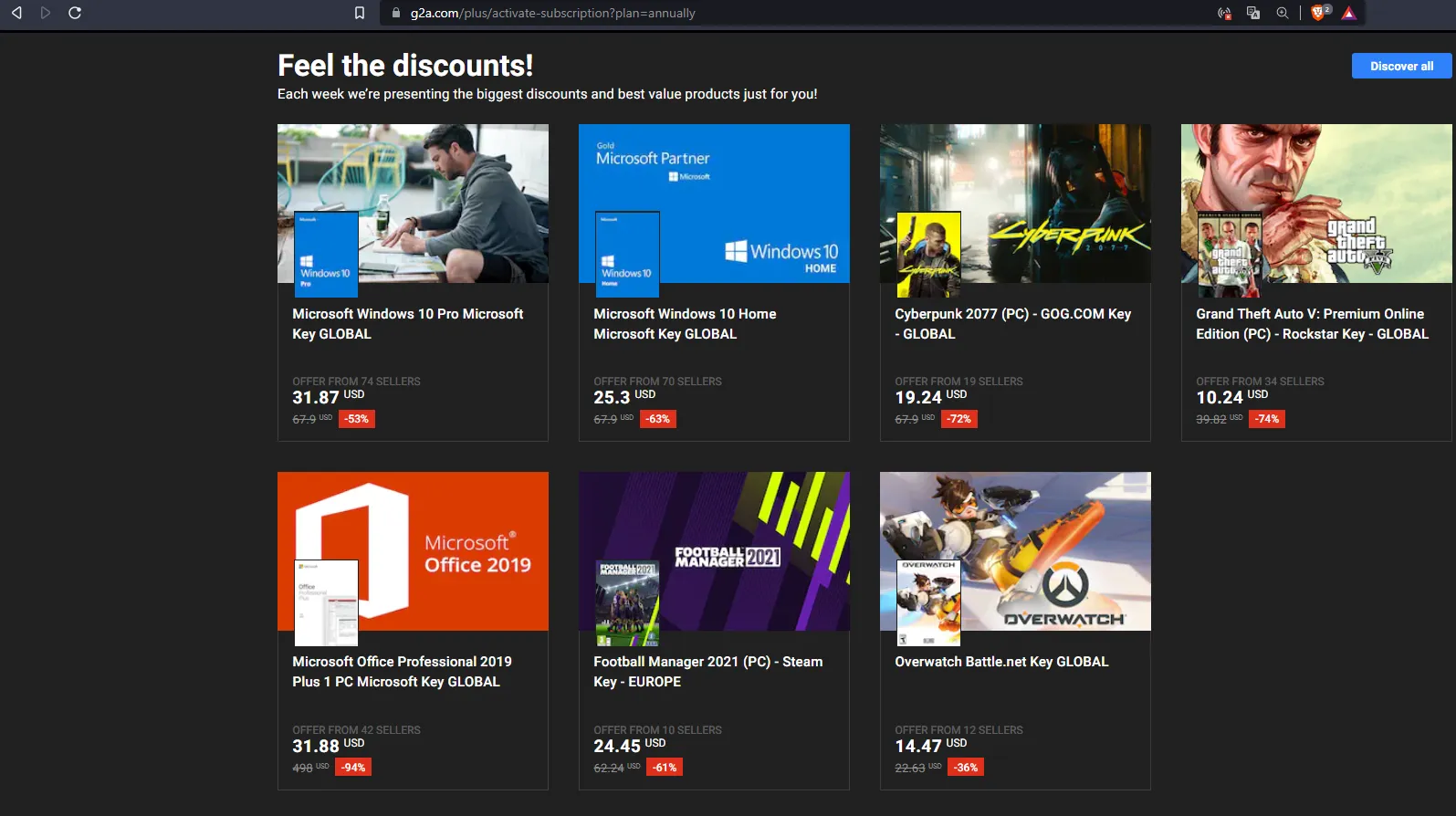The height and width of the screenshot is (816, 1456).
Task: Click OFFER FROM 19 SELLERS text
Action: (958, 382)
